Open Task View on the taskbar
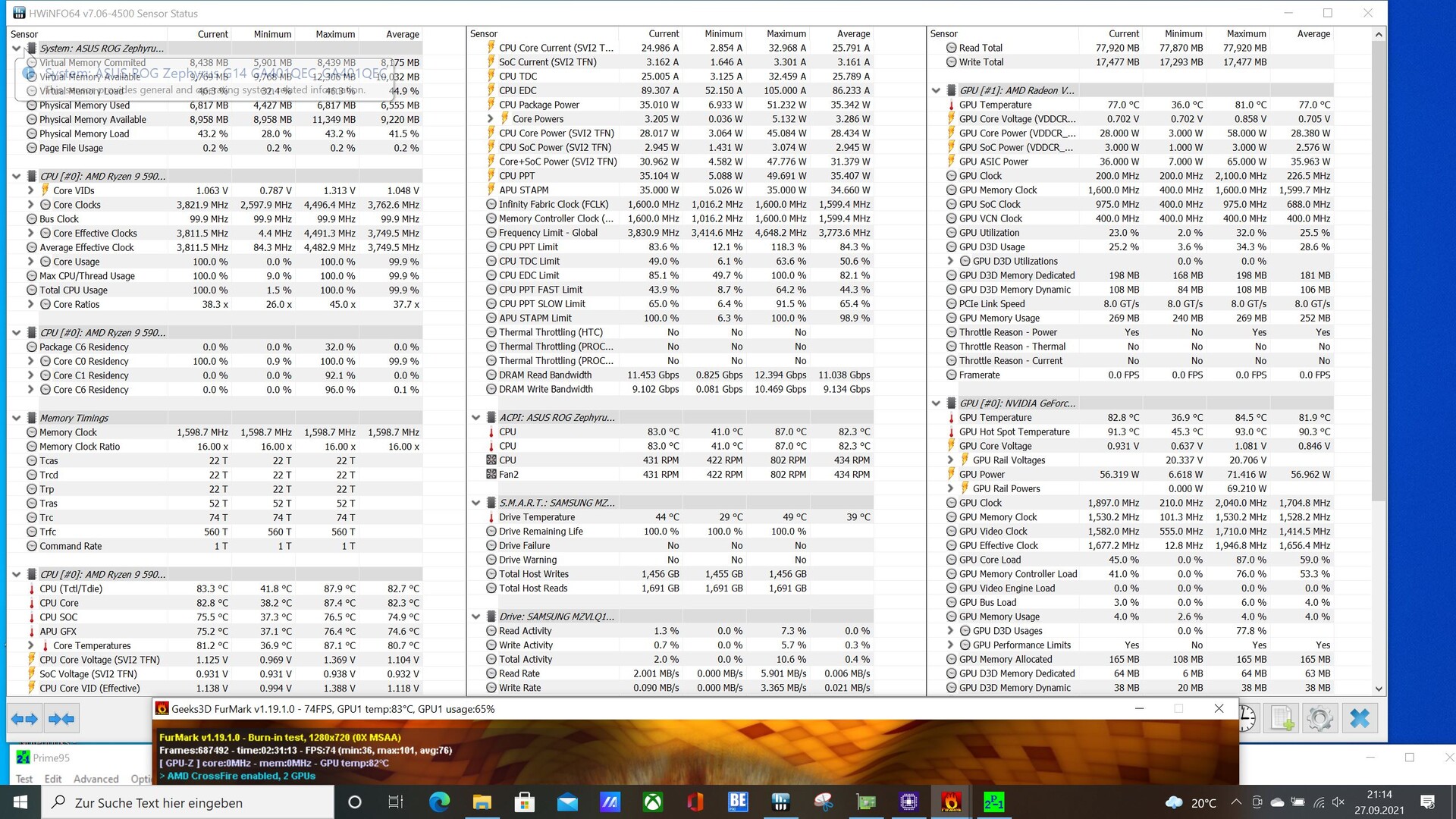The width and height of the screenshot is (1456, 819). [x=395, y=802]
